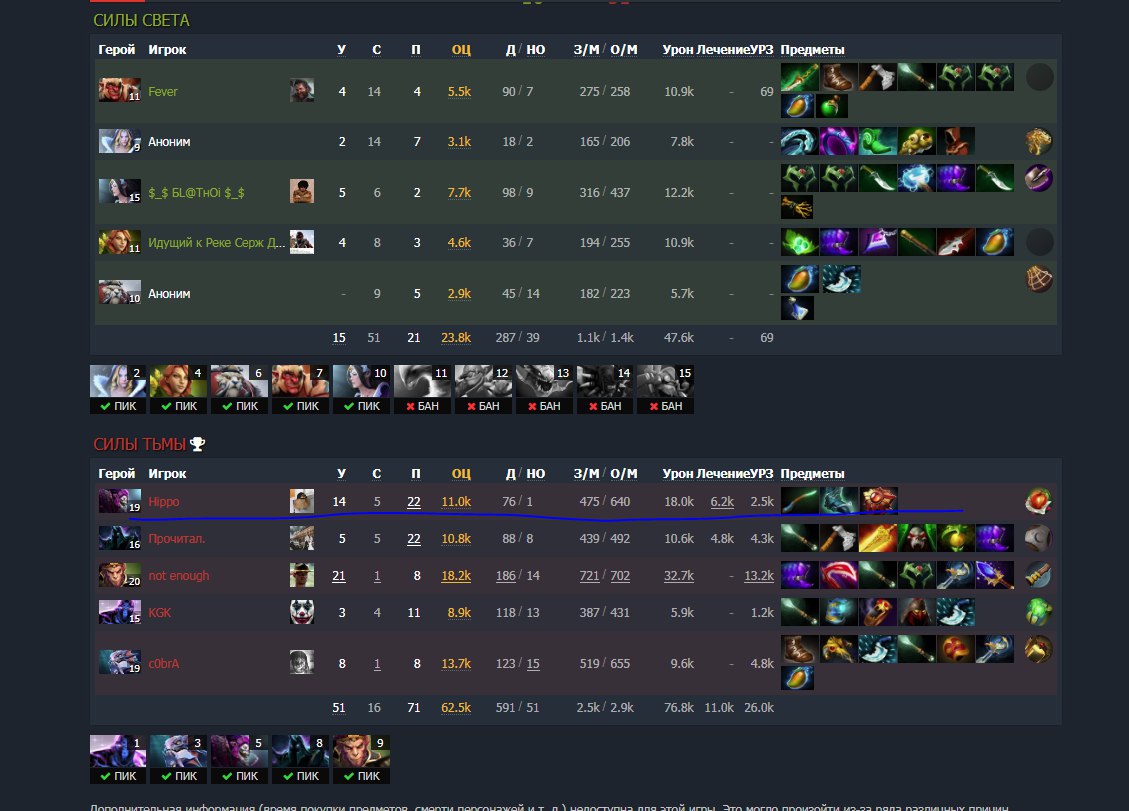Click the draft pick thumbnail numbered 10
1129x811 pixels.
click(x=361, y=389)
